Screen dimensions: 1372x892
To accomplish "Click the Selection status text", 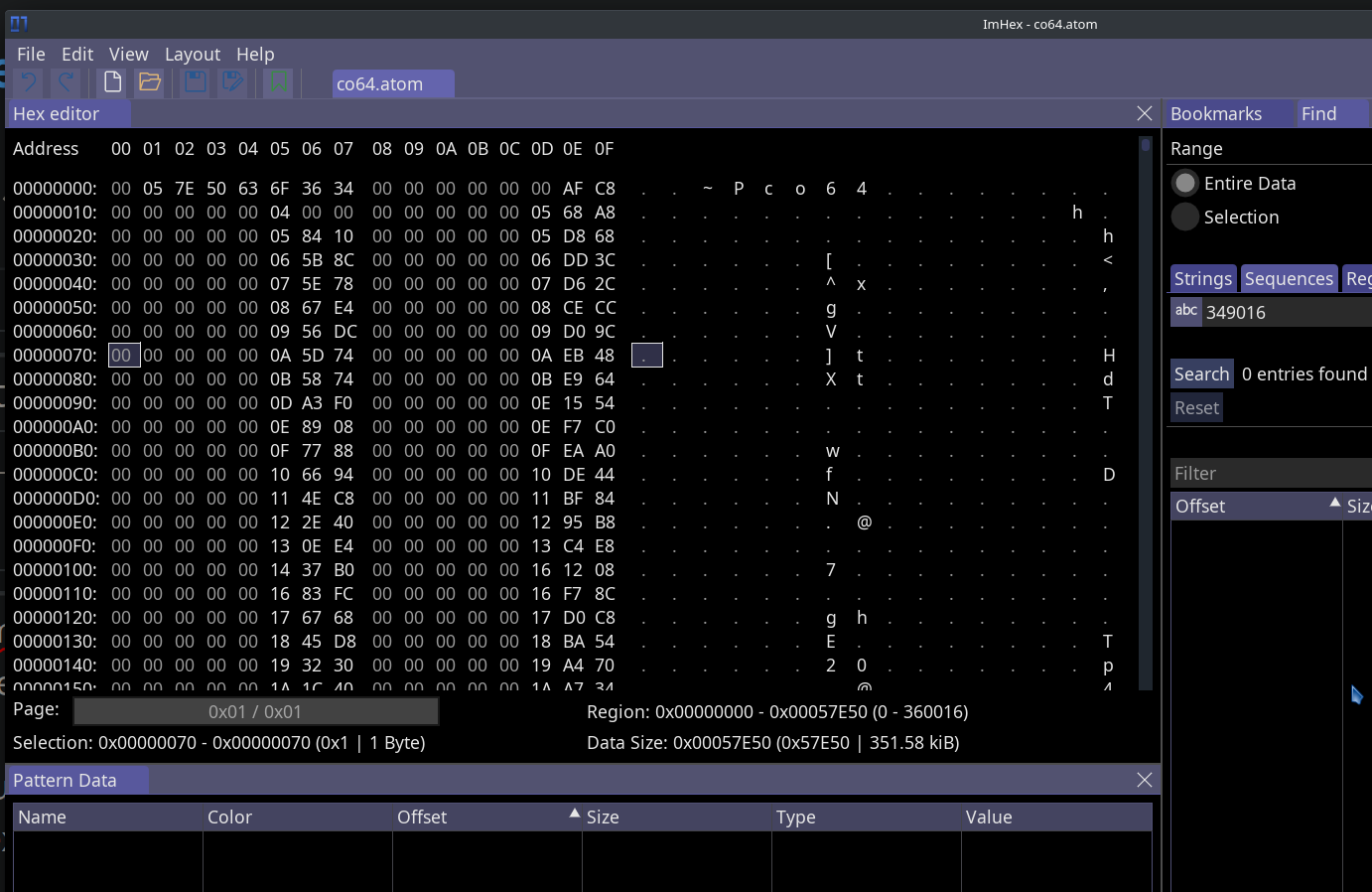I will point(218,742).
